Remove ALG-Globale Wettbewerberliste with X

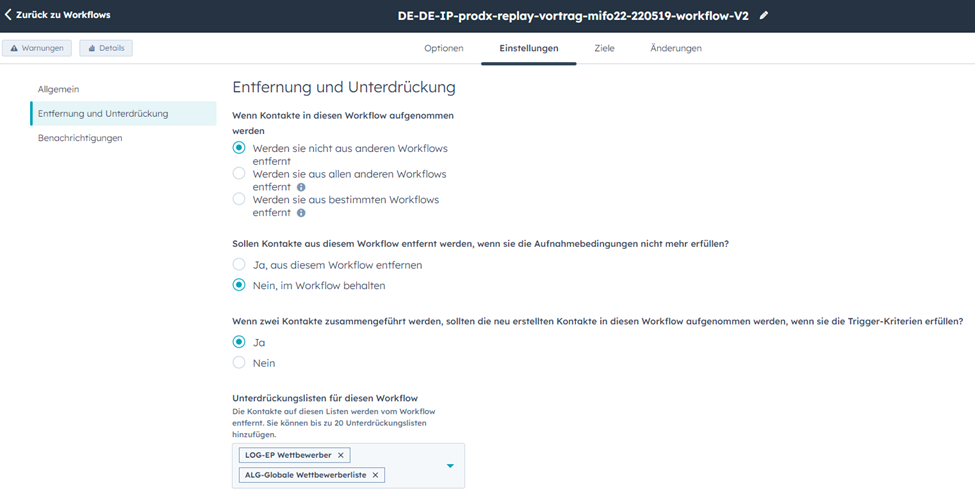(x=375, y=475)
